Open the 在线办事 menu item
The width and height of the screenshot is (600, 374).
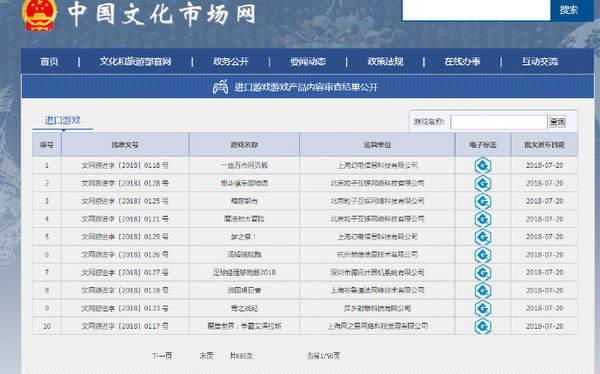462,61
